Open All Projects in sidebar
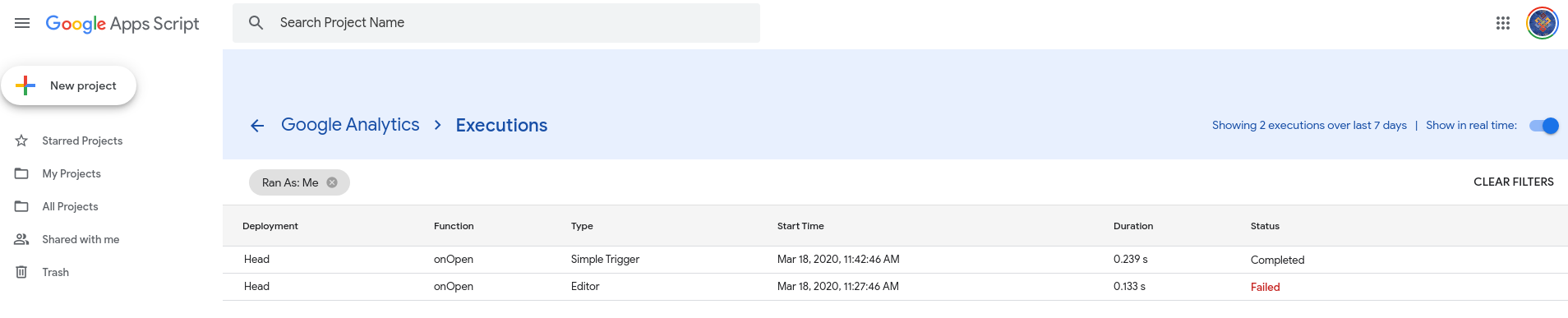1568x318 pixels. [70, 206]
